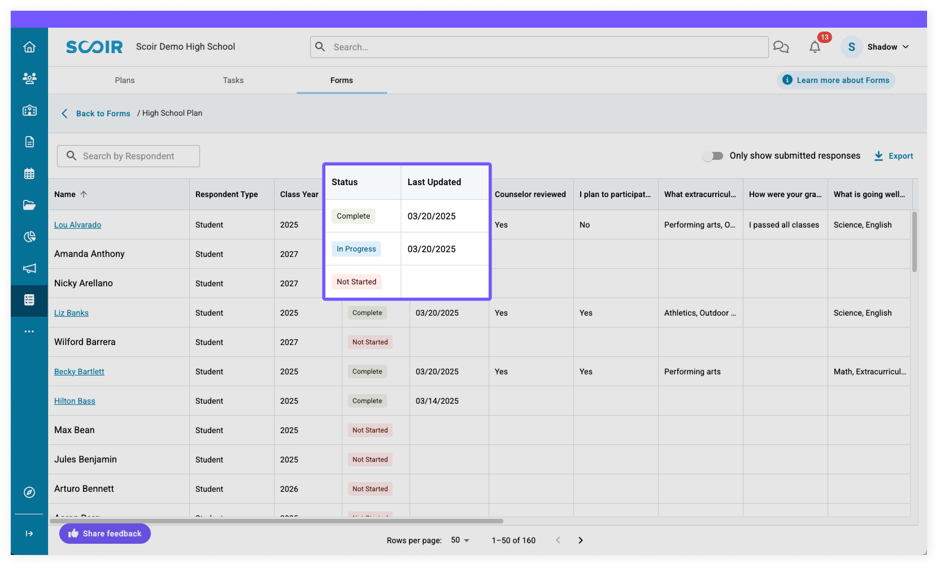Click the name Wilford Barrera
Image resolution: width=940 pixels, height=568 pixels.
coord(85,342)
